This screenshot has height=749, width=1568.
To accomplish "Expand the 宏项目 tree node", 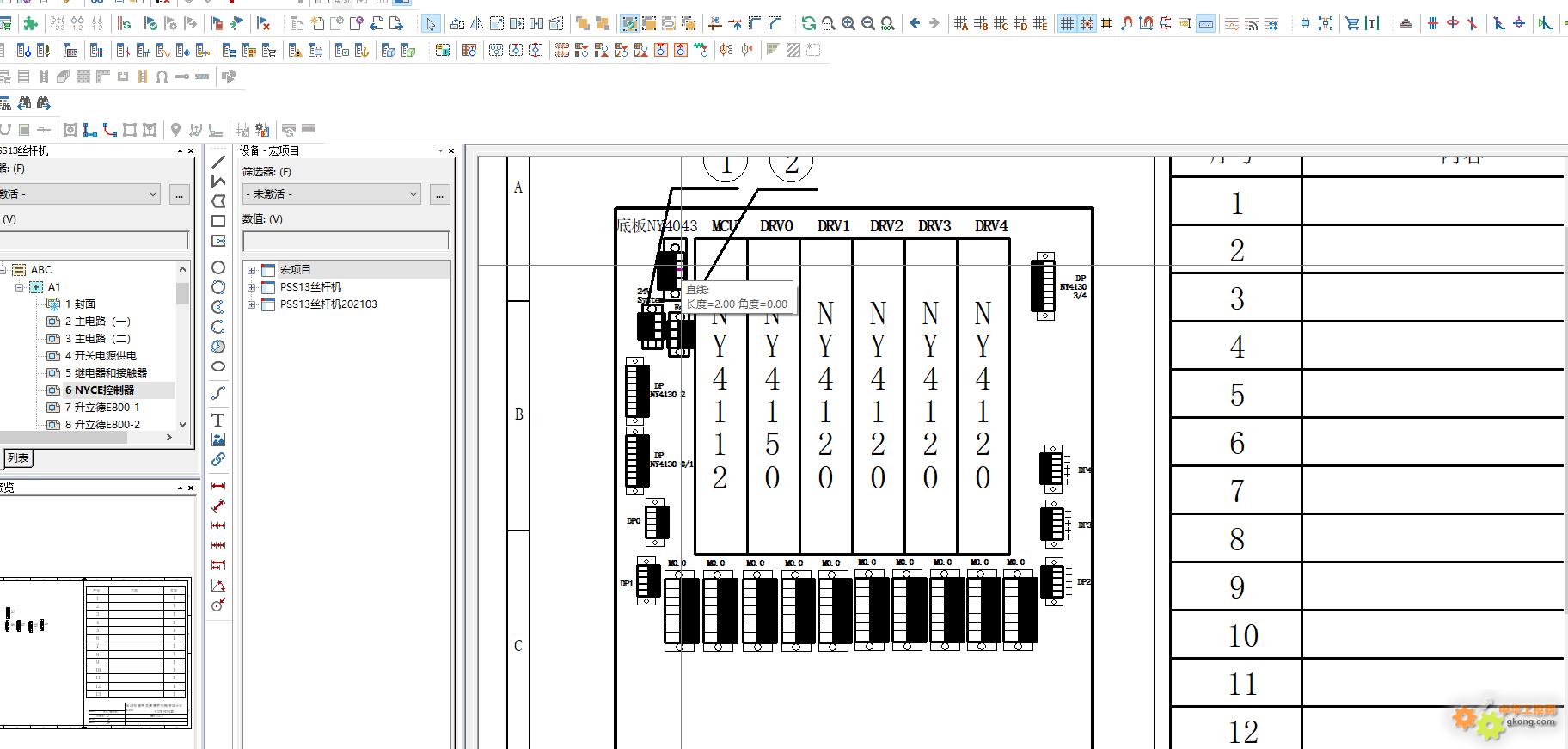I will point(251,270).
